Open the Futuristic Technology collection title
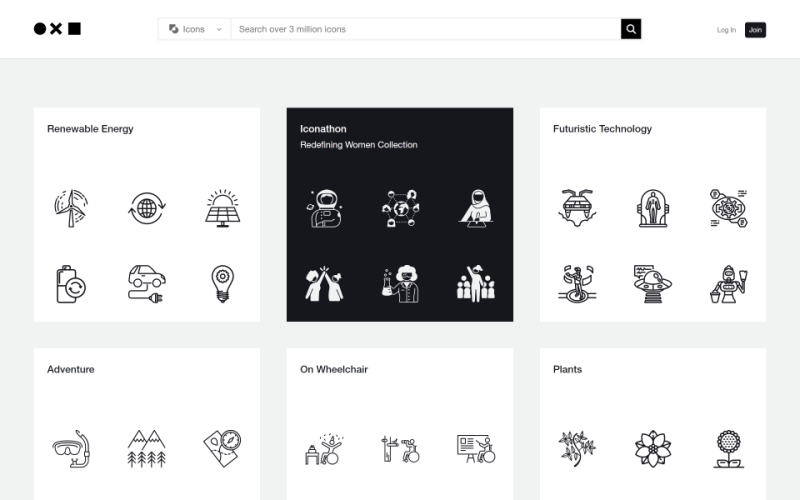 [x=603, y=129]
